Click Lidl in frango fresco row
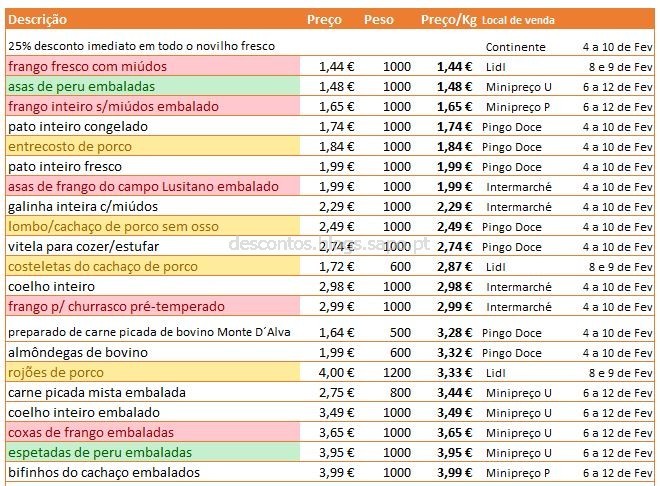 point(495,67)
